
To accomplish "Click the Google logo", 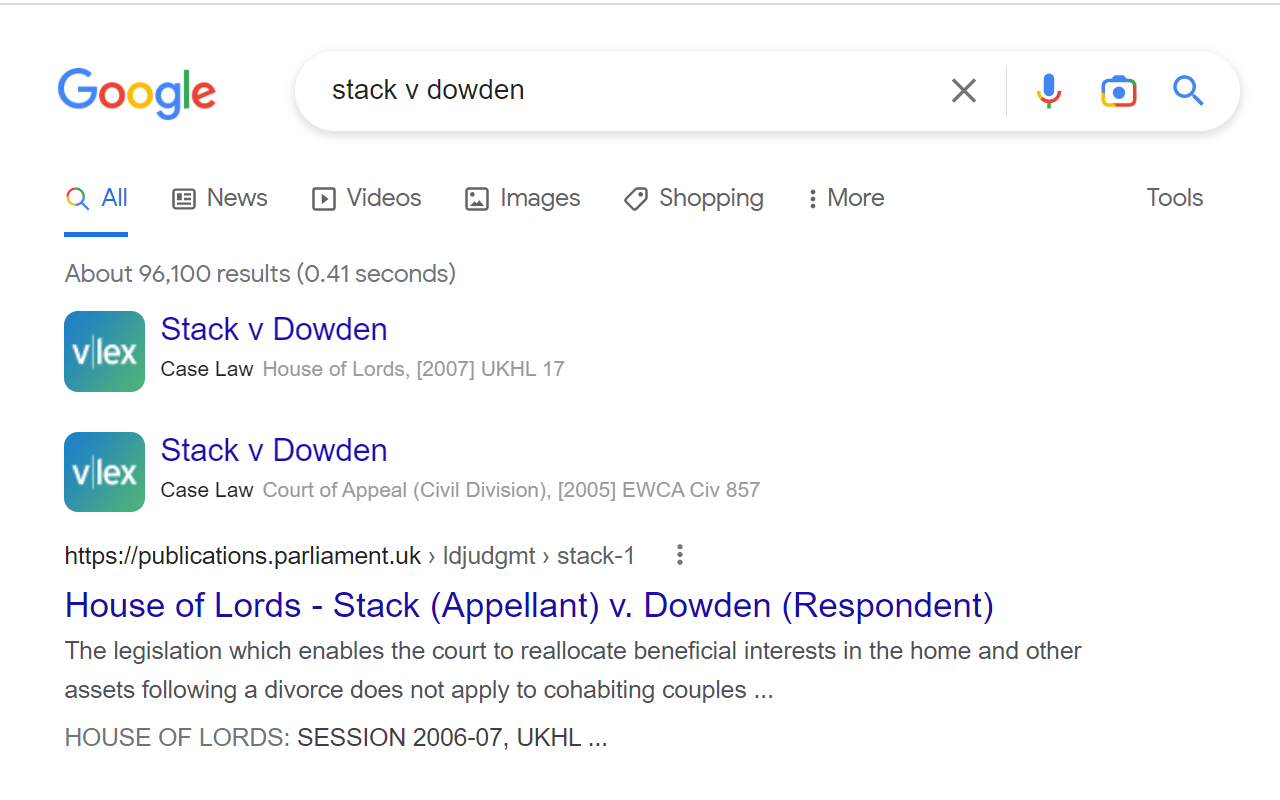I will click(137, 93).
